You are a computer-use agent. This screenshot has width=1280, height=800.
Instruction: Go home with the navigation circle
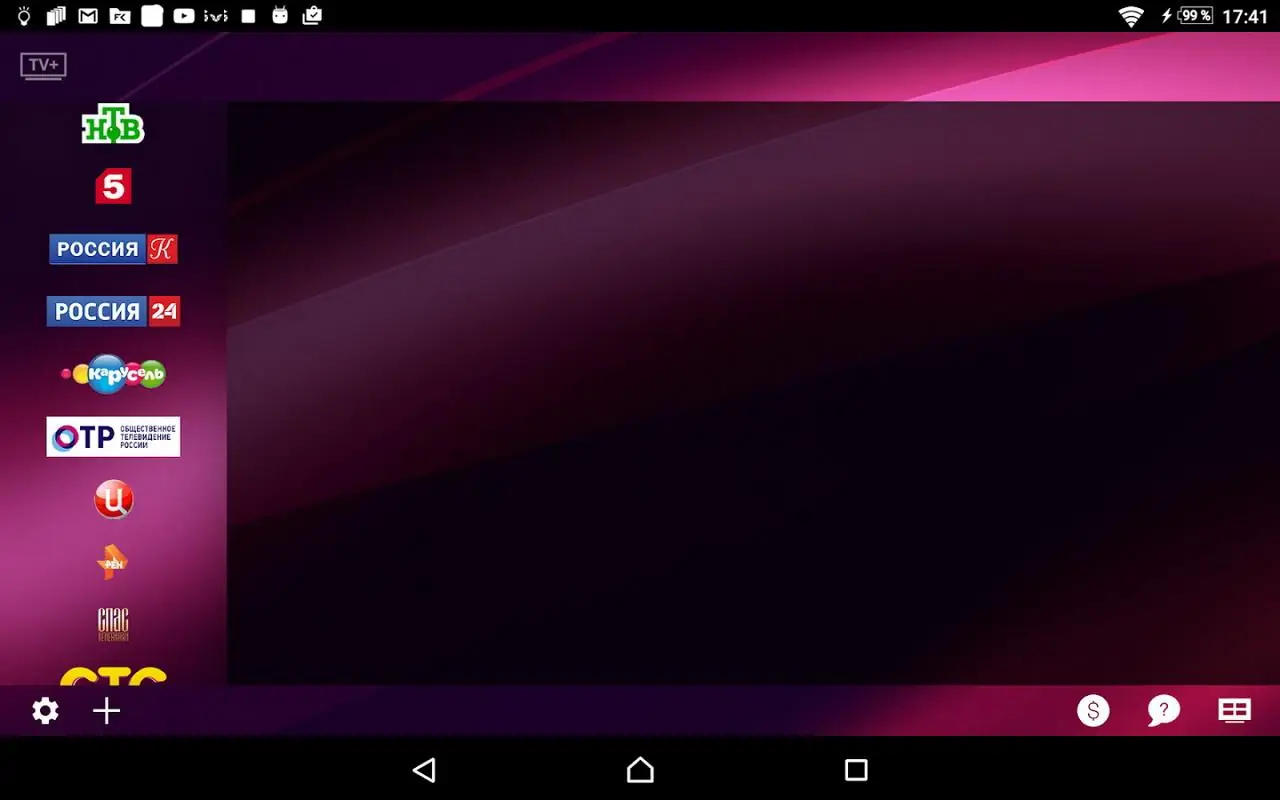click(640, 770)
